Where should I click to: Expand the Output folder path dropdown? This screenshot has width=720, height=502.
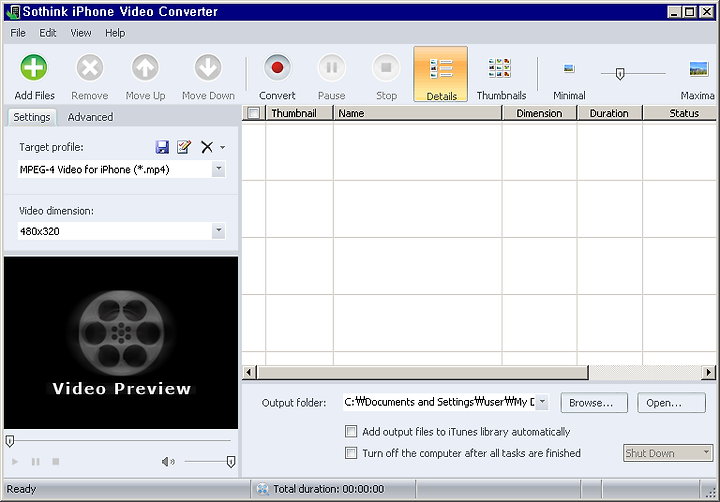[542, 402]
